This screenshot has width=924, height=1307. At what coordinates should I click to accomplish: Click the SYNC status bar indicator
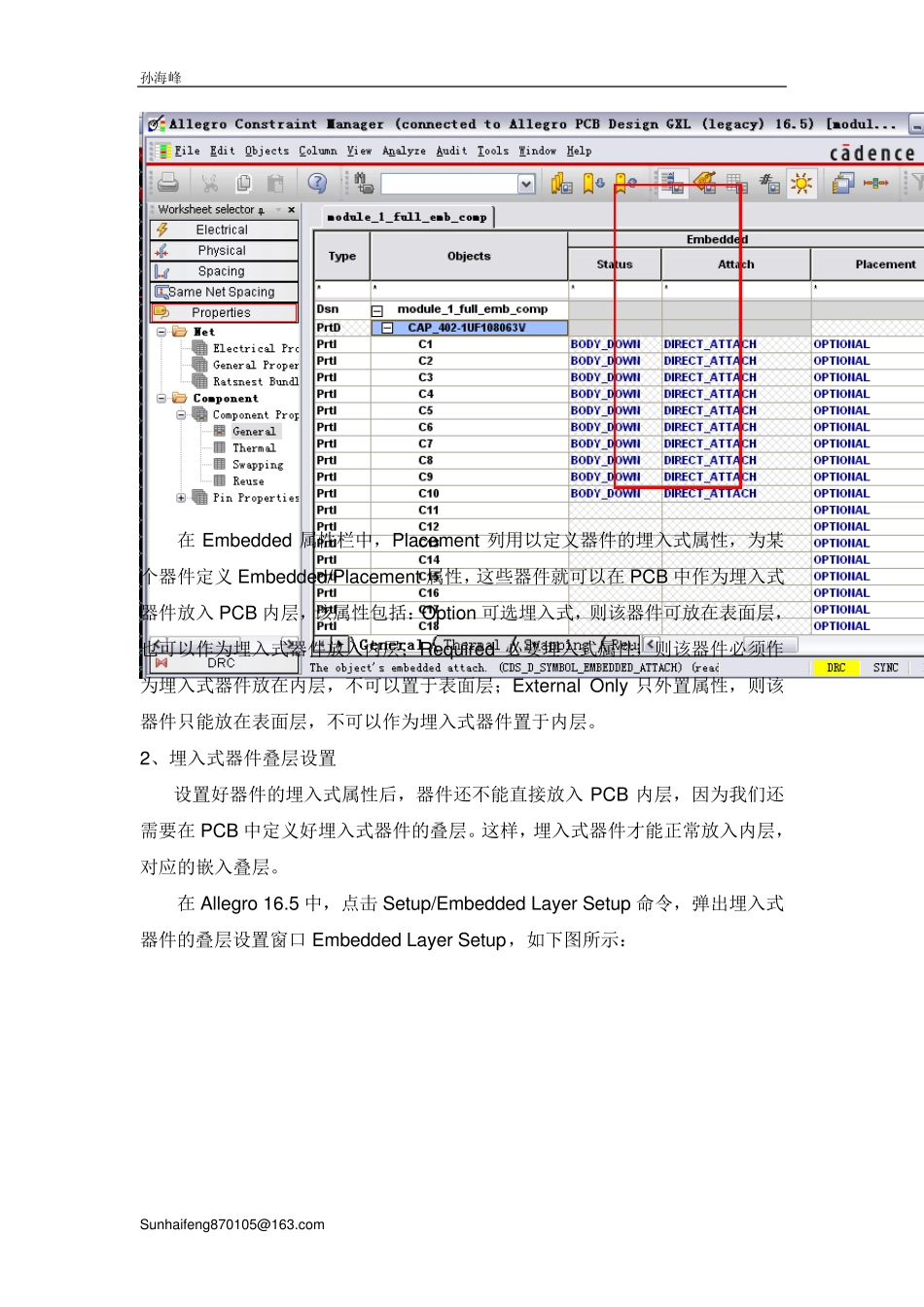tap(885, 668)
